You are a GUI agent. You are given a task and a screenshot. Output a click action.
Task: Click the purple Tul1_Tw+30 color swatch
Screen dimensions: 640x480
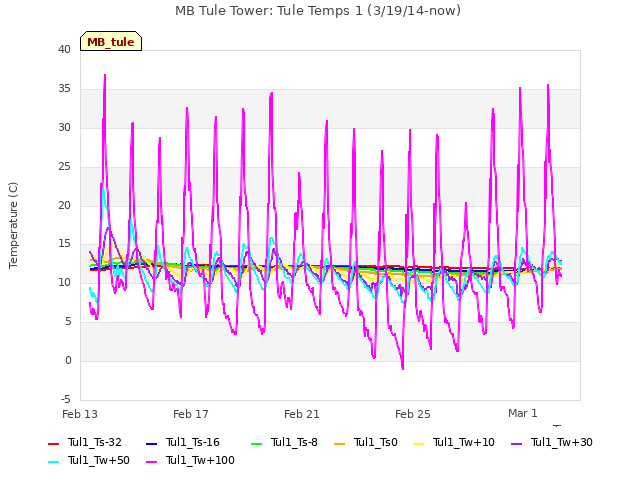pyautogui.click(x=516, y=444)
